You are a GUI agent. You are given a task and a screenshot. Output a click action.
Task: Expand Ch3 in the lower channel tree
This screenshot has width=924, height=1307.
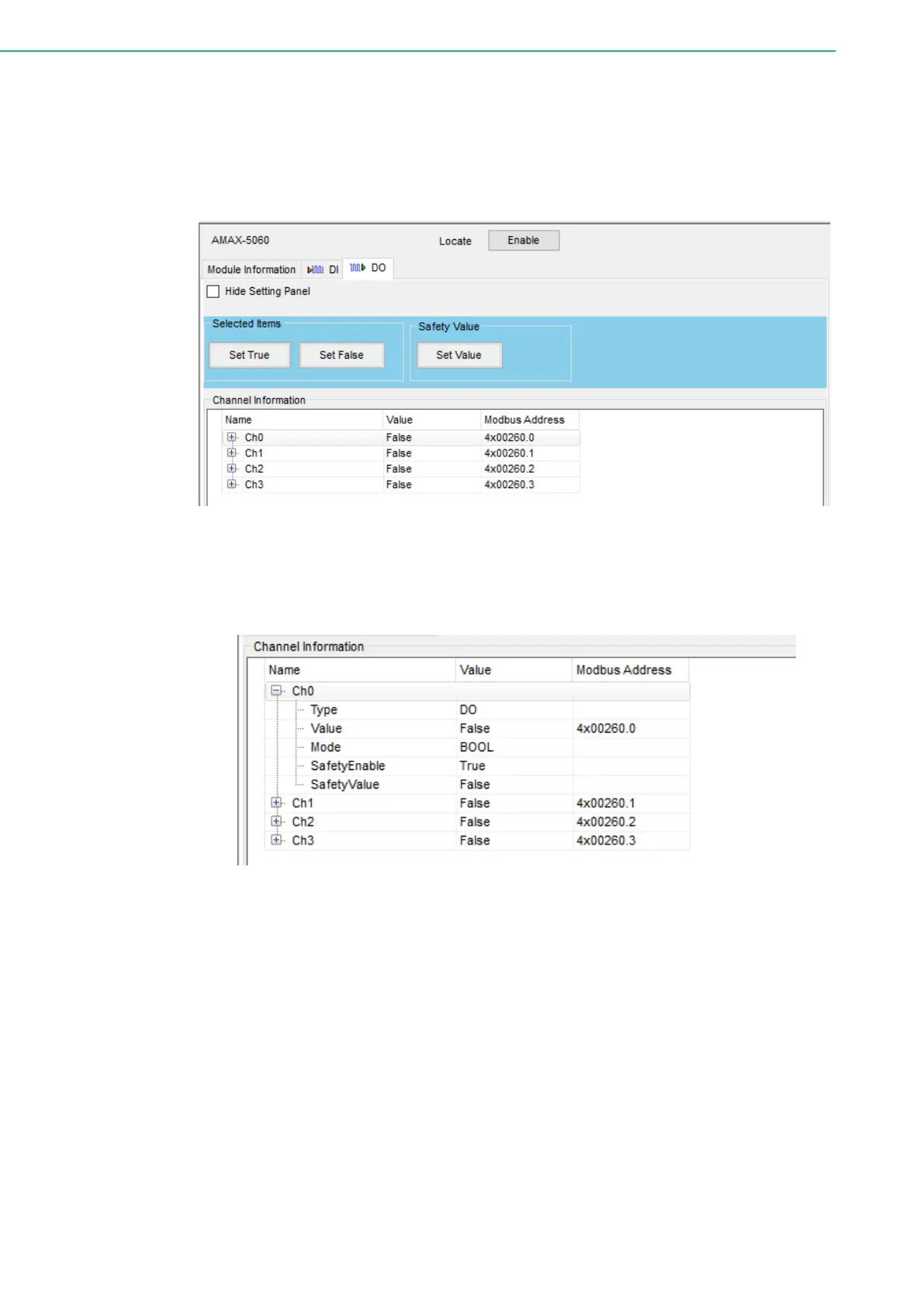pos(276,841)
